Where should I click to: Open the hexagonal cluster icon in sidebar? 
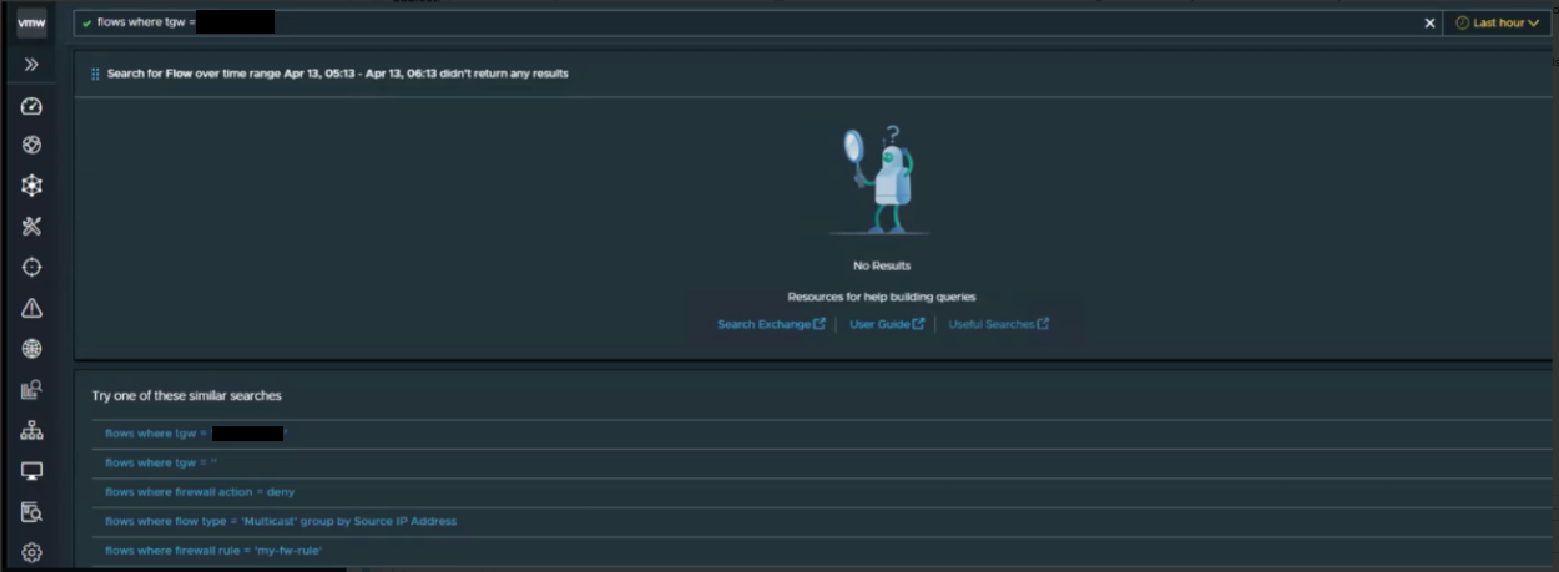click(x=32, y=185)
